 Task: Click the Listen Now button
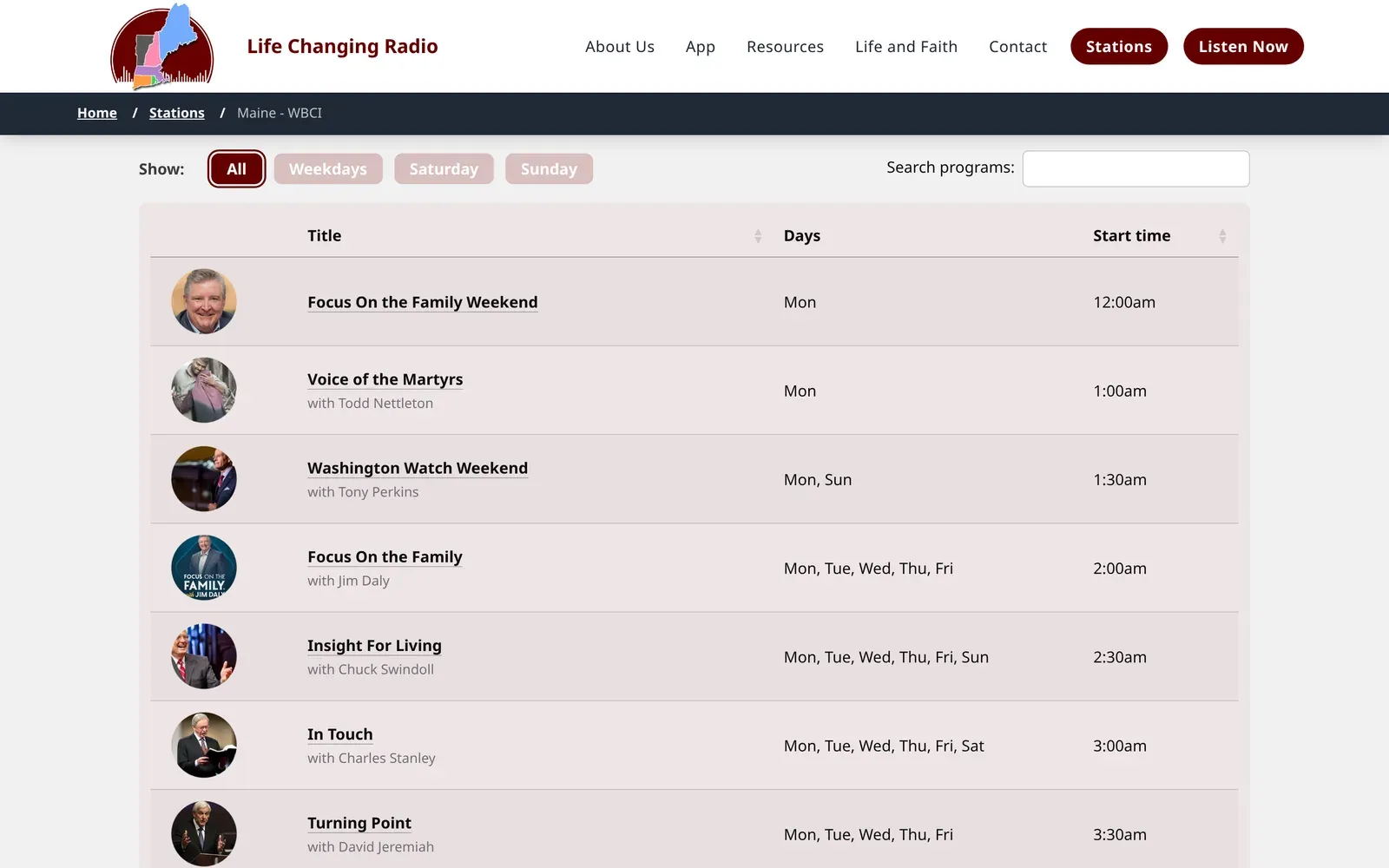point(1243,46)
